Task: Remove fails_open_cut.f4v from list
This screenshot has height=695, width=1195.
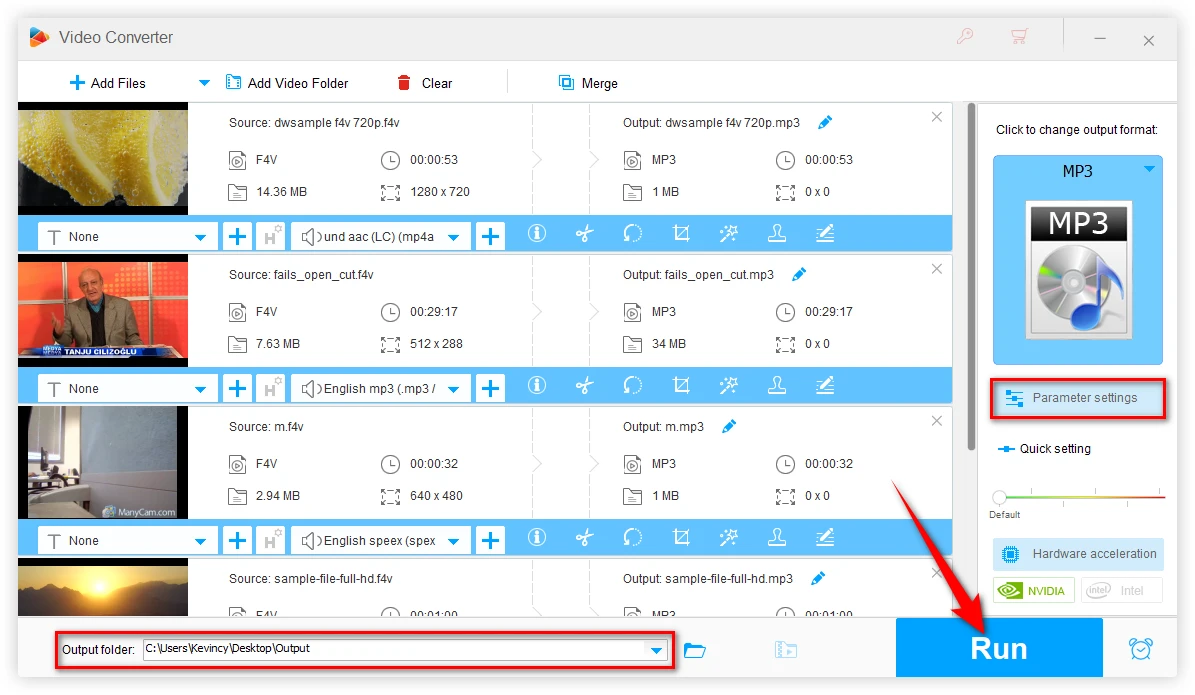Action: tap(937, 269)
